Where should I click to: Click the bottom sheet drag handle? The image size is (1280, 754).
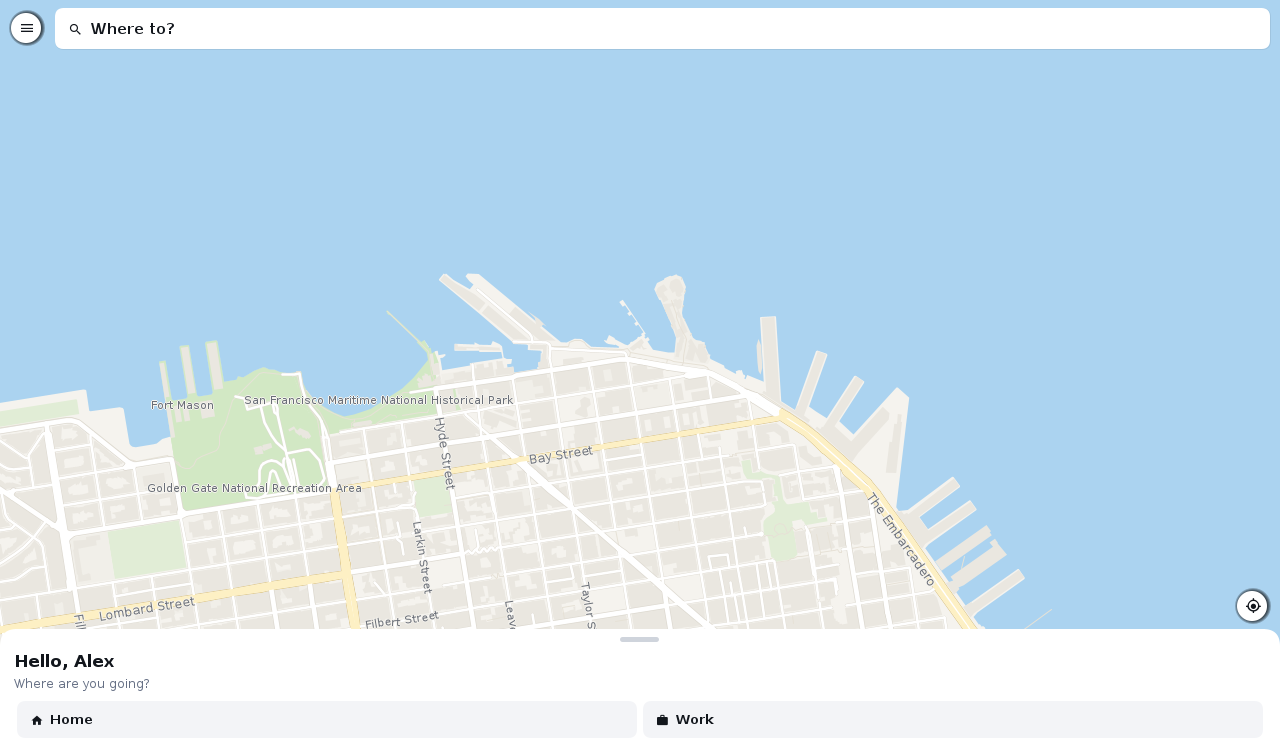640,639
